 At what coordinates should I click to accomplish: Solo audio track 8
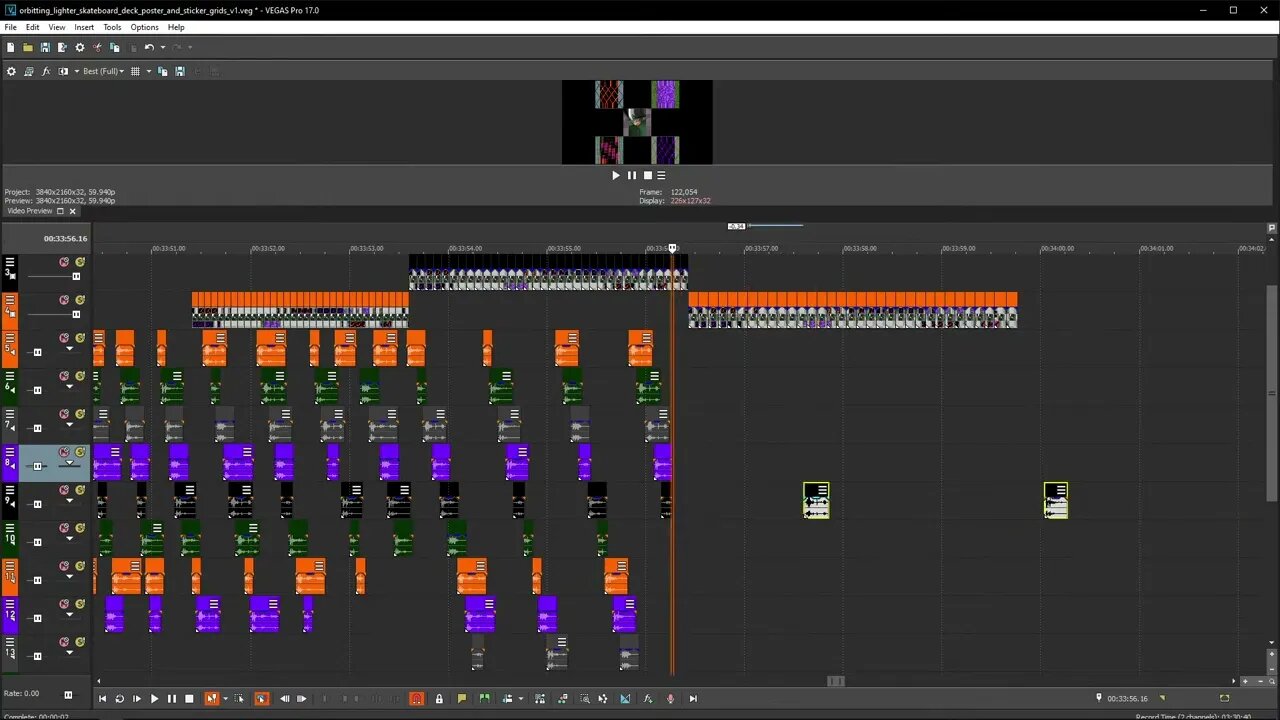[80, 452]
